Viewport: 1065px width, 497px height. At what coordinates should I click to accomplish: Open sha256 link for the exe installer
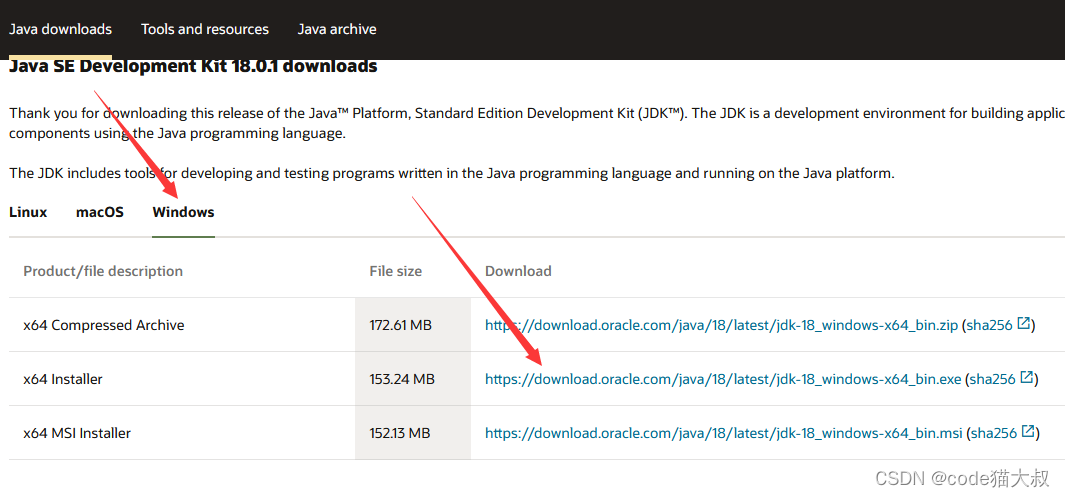pos(992,379)
